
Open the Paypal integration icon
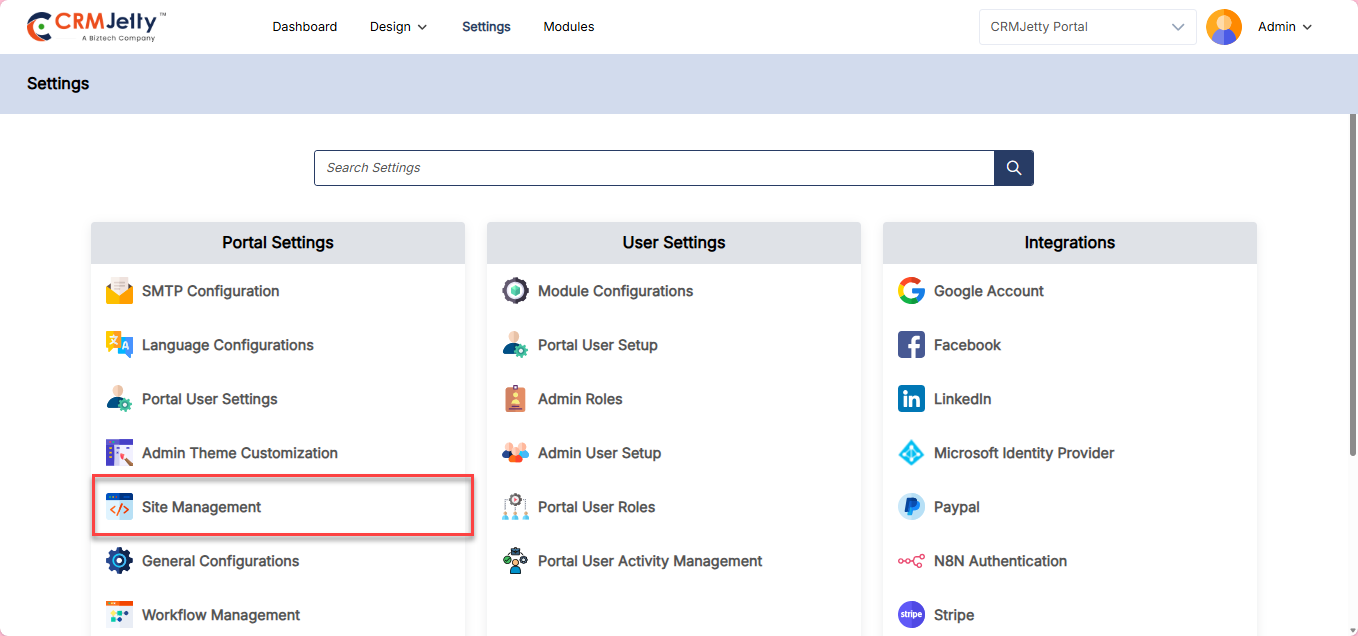[x=911, y=507]
